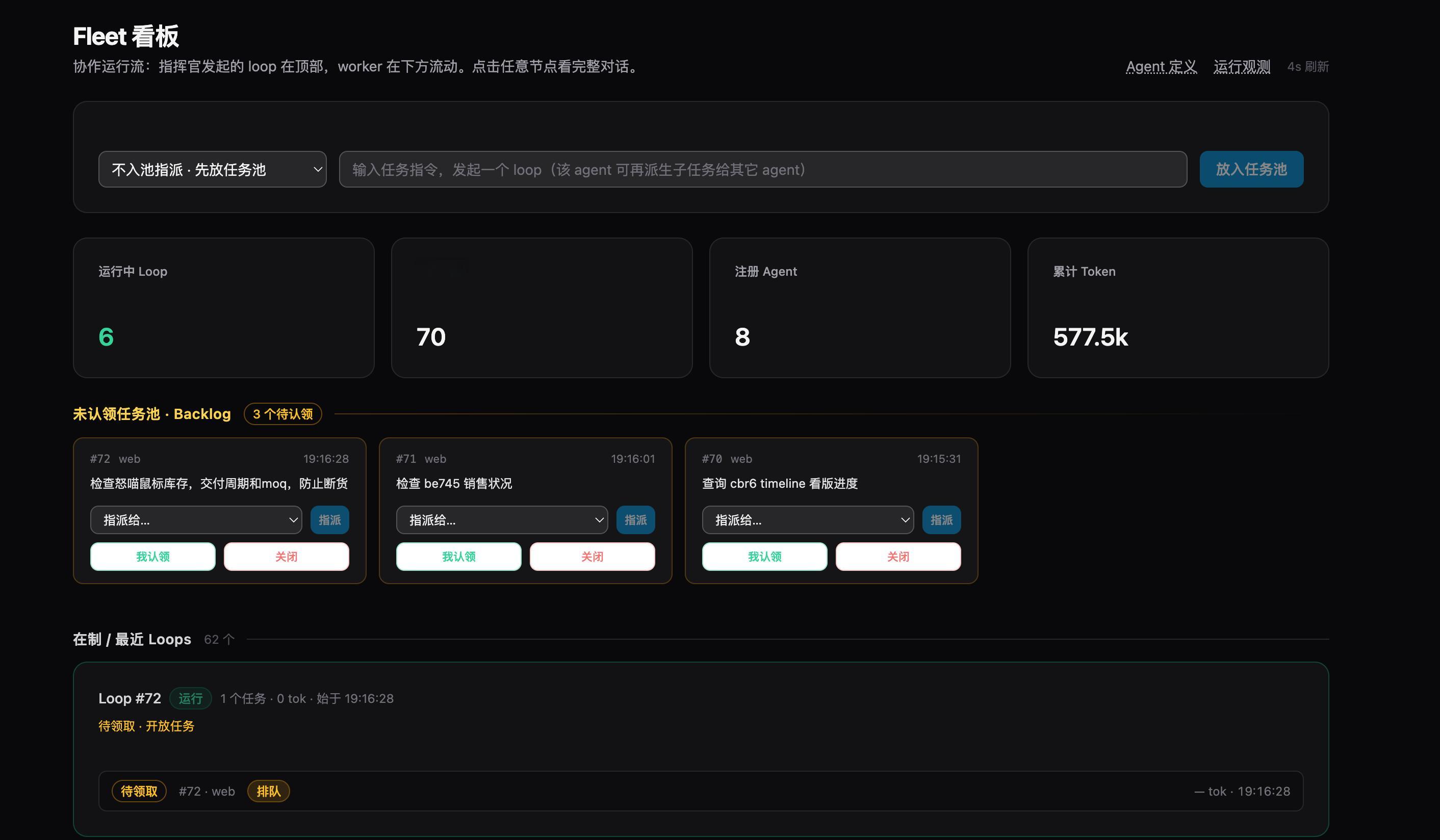Viewport: 1440px width, 840px height.
Task: Claim task #72 with 我认领
Action: 152,556
